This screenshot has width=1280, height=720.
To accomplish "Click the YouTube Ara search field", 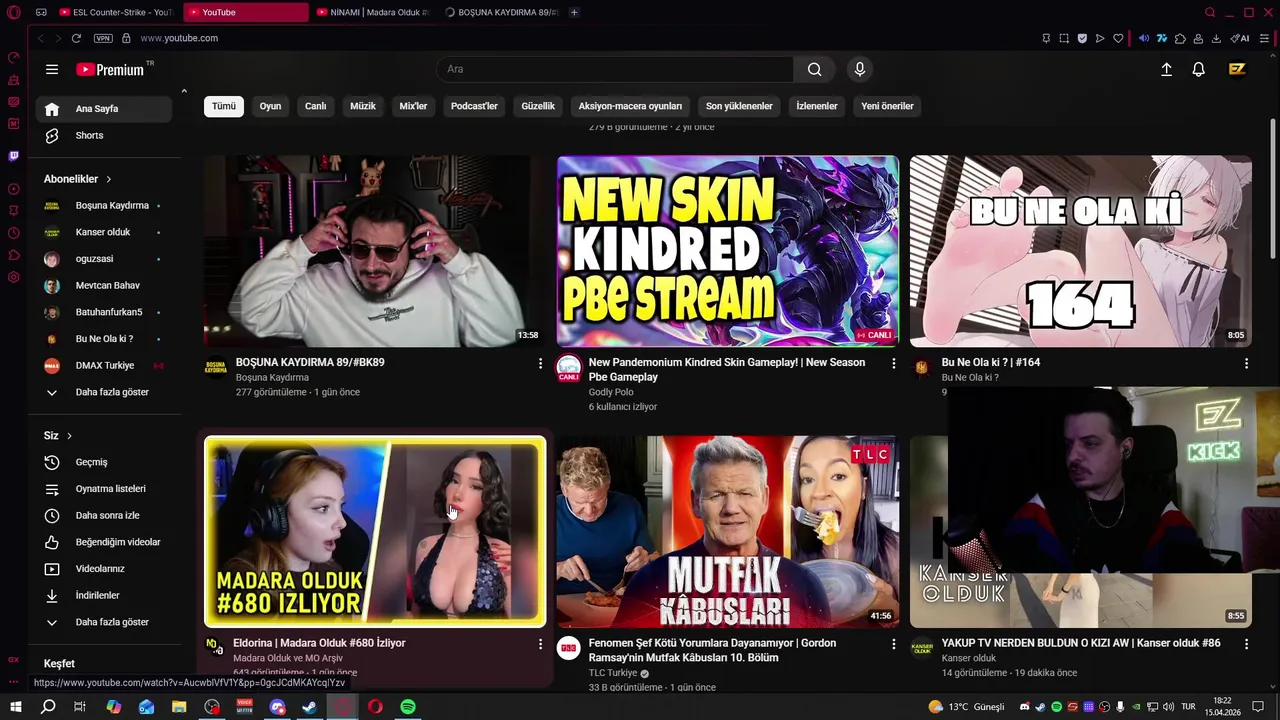I will [x=614, y=69].
